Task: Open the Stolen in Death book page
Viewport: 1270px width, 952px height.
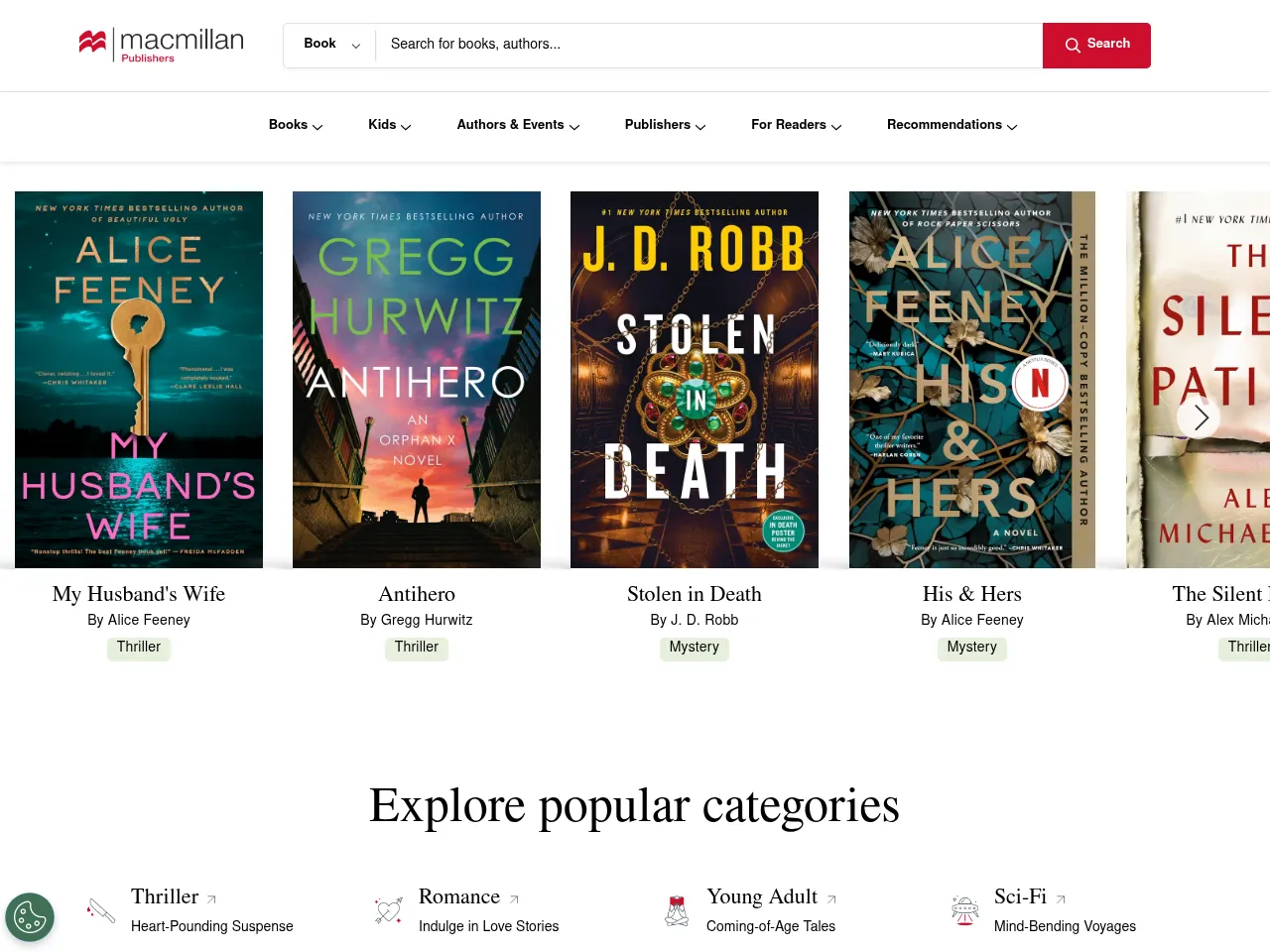Action: tap(694, 595)
